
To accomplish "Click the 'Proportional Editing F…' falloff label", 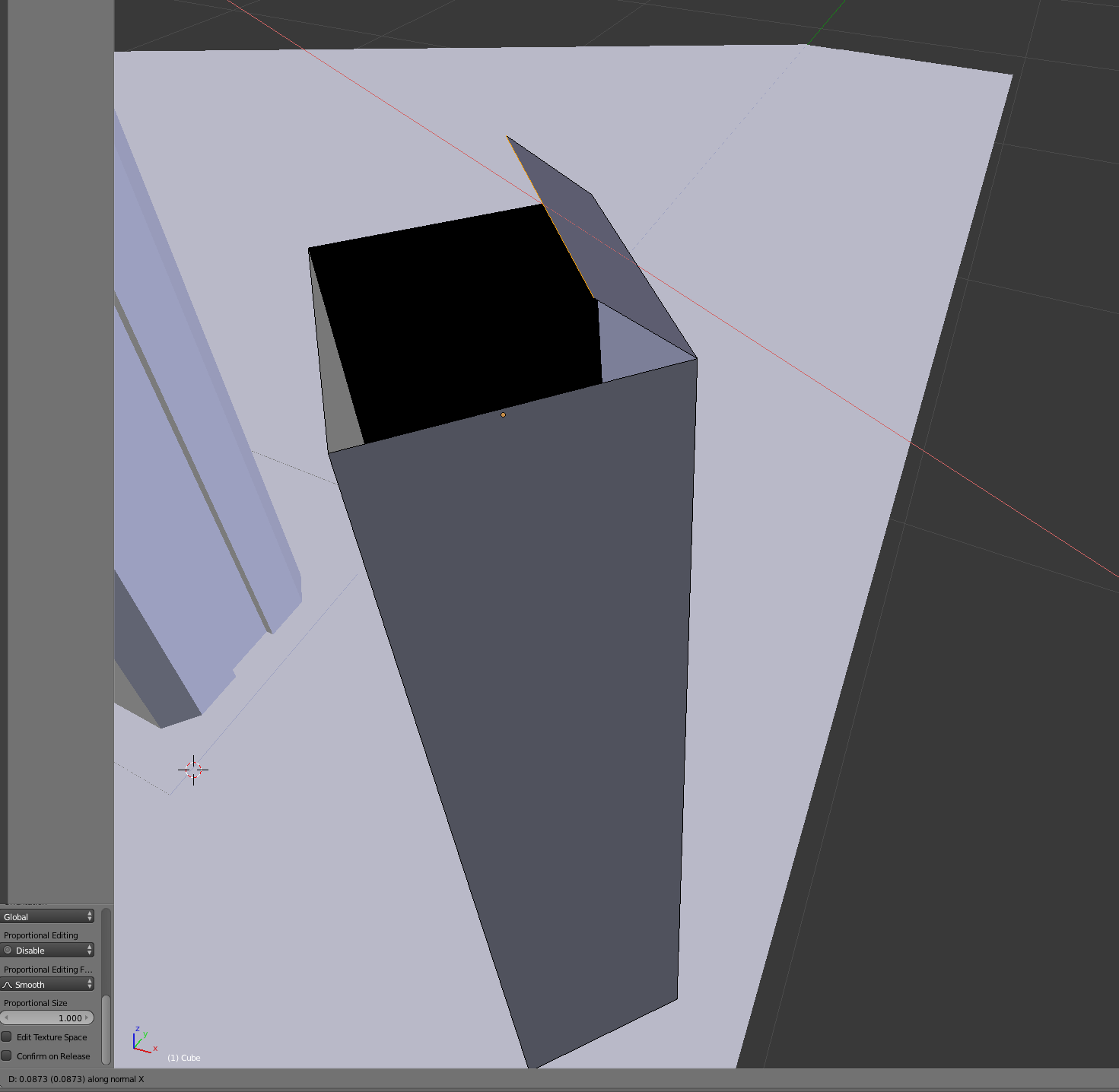I will 48,970.
